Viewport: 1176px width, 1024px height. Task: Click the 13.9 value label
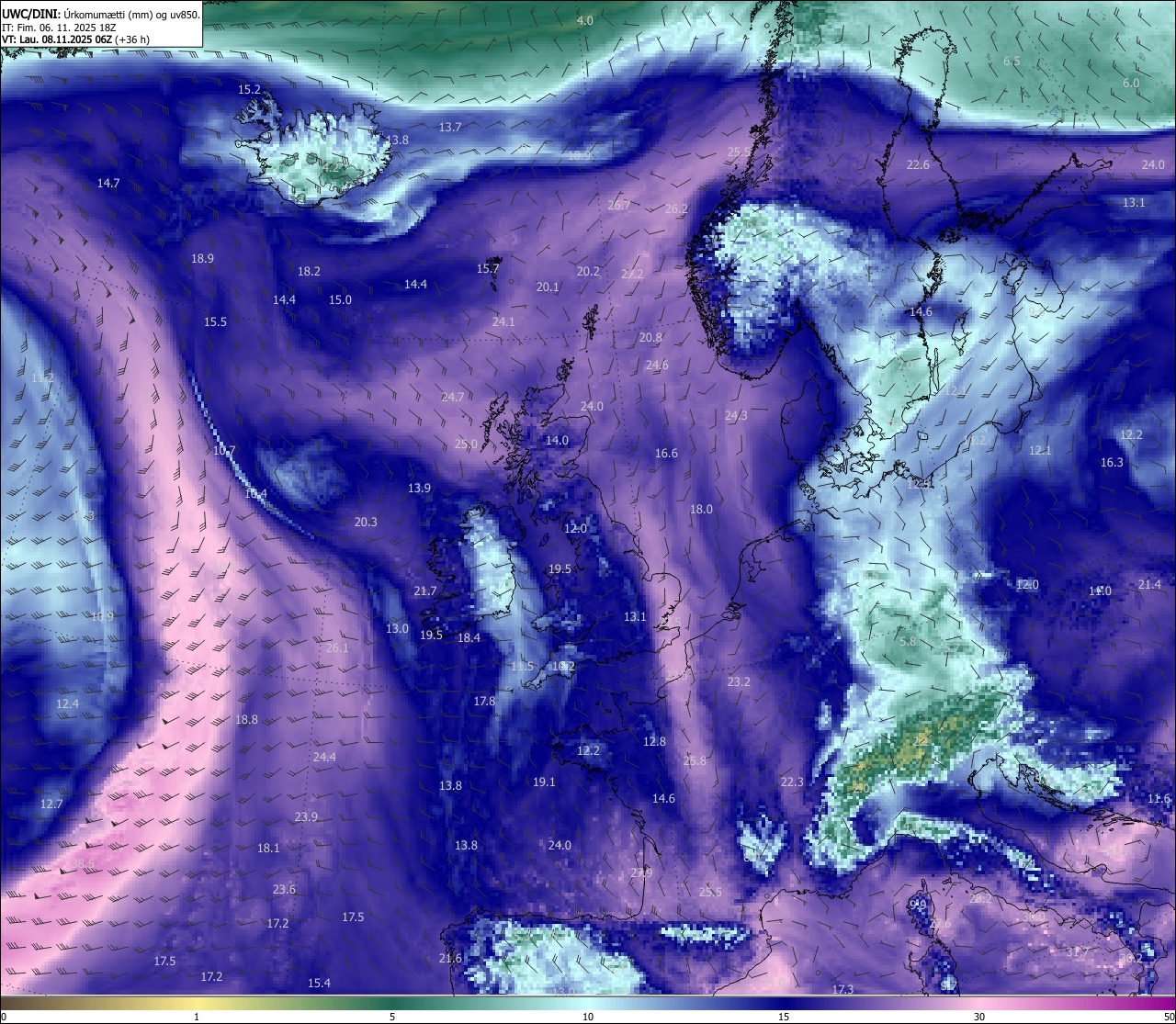click(x=419, y=489)
